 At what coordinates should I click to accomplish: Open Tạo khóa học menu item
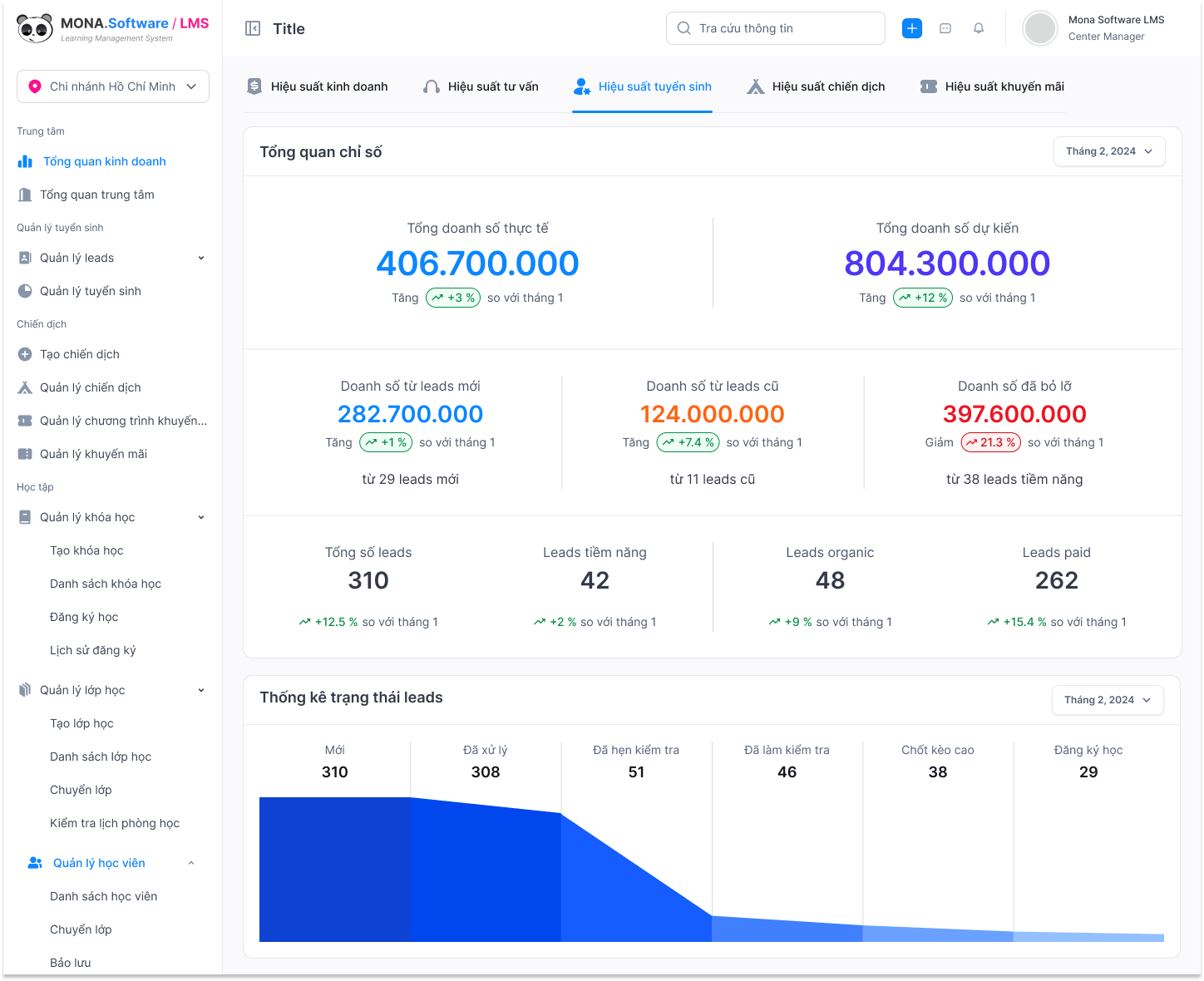pyautogui.click(x=86, y=550)
